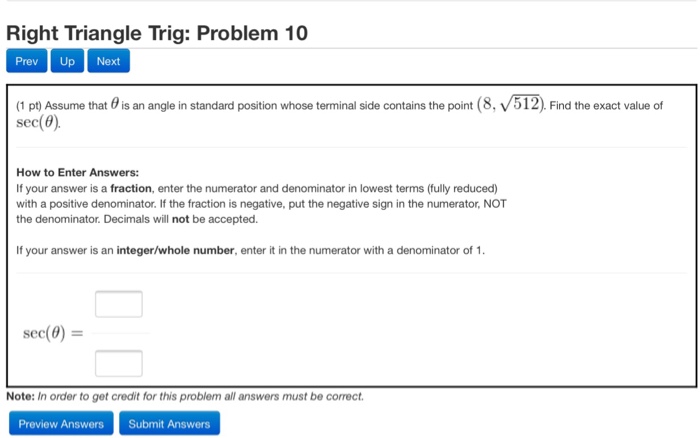700x438 pixels.
Task: Click the fraction bar between answer boxes
Action: [x=121, y=333]
